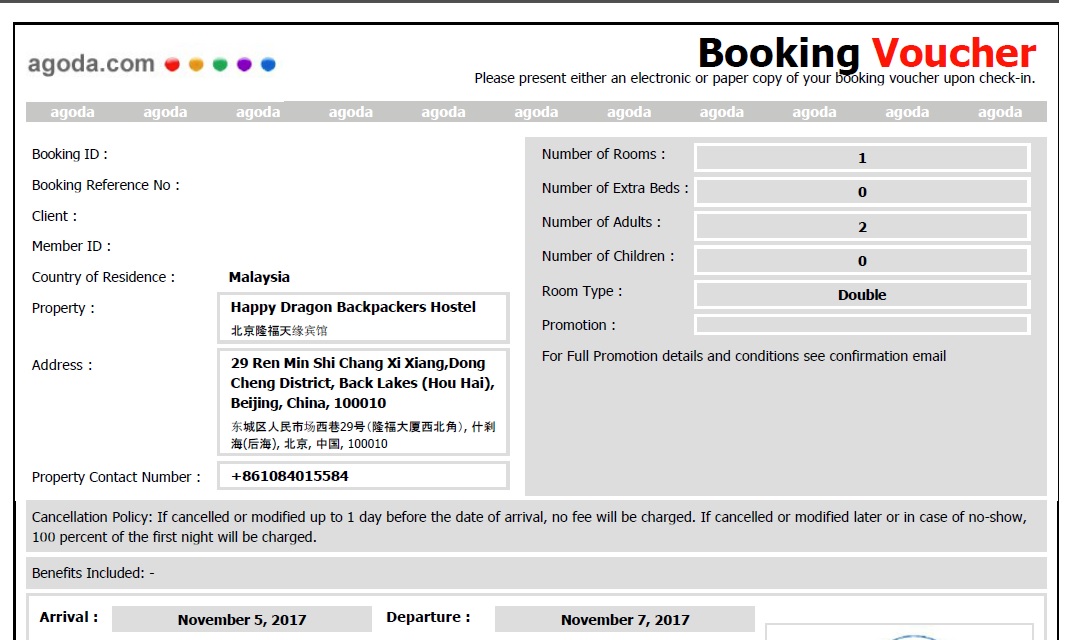Click the Booking Reference No label
Viewport: 1074px width, 640px height.
[x=105, y=185]
